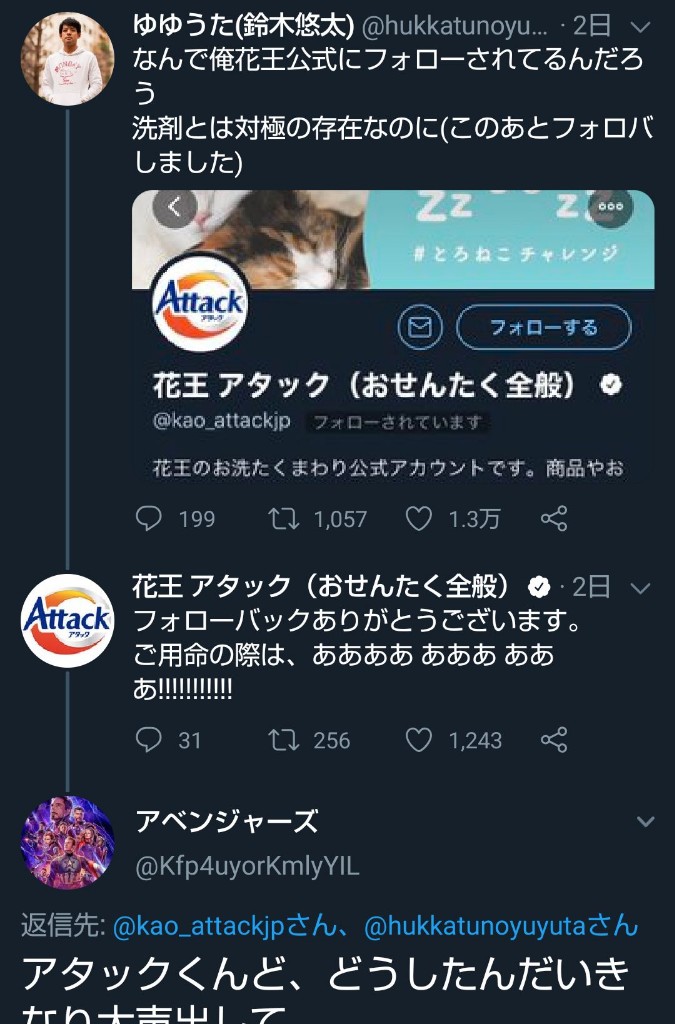Image resolution: width=675 pixels, height=1024 pixels.
Task: Retweet the tweet showing 256 retweets
Action: pyautogui.click(x=283, y=740)
